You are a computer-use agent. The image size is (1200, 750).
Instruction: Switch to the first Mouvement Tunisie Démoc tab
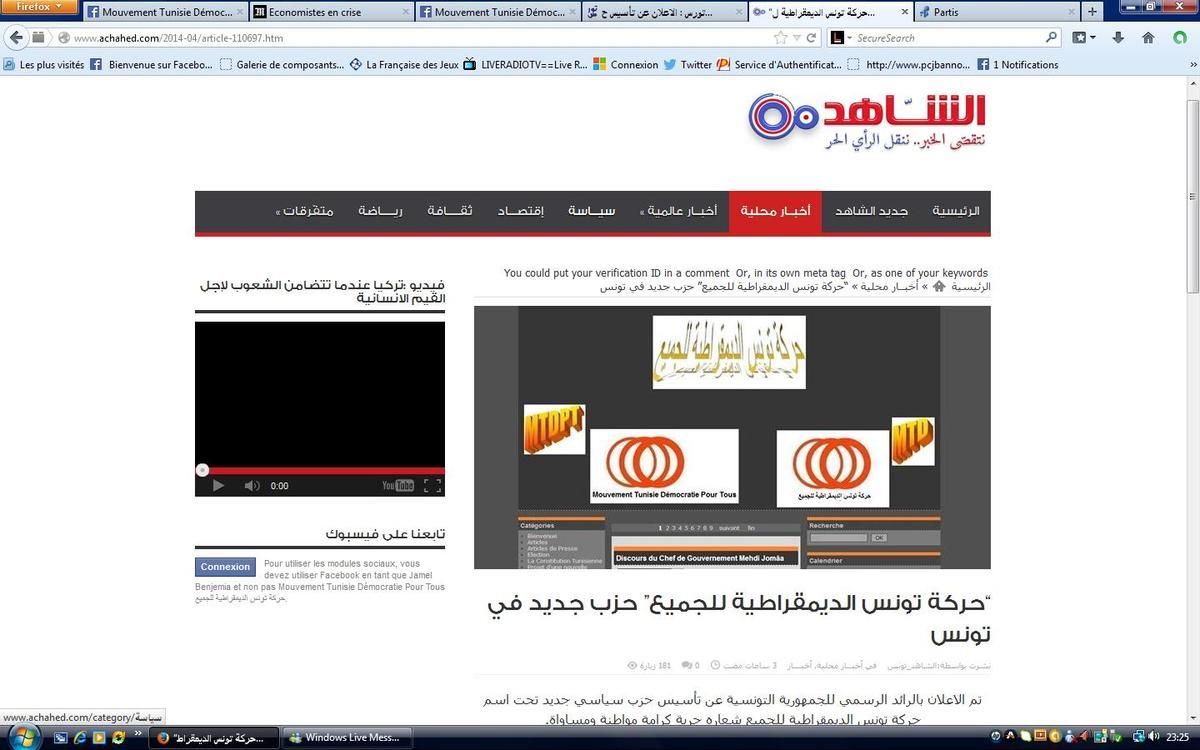pyautogui.click(x=163, y=12)
